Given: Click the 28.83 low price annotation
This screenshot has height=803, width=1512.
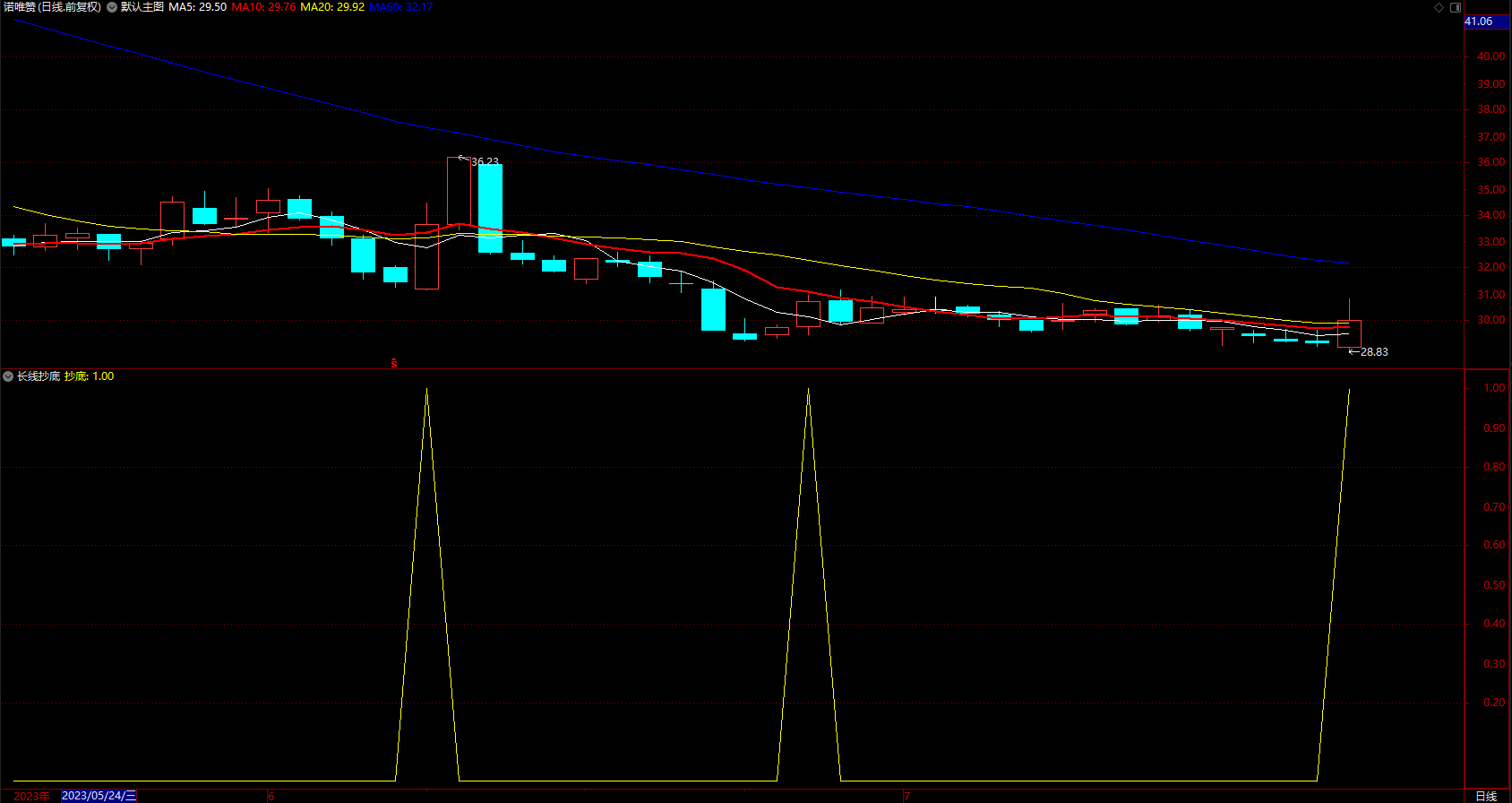Looking at the screenshot, I should coord(1374,352).
